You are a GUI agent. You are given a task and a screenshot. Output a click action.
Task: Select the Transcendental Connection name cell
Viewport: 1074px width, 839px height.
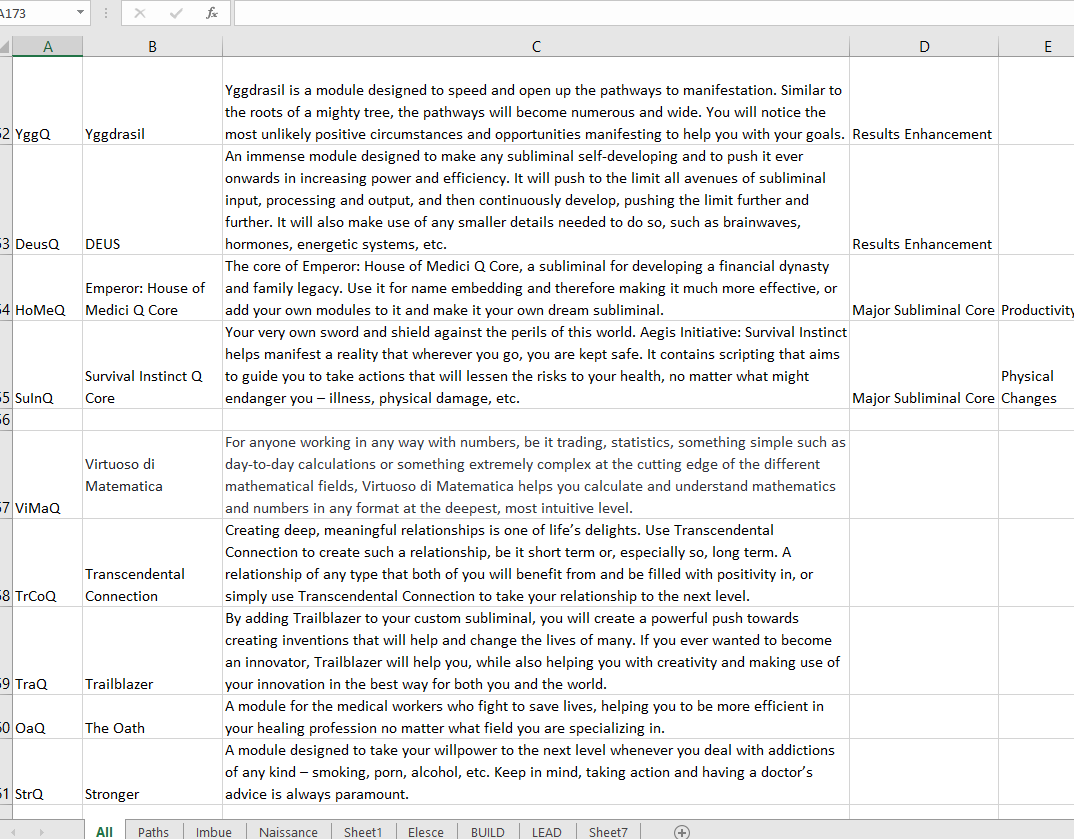[152, 563]
